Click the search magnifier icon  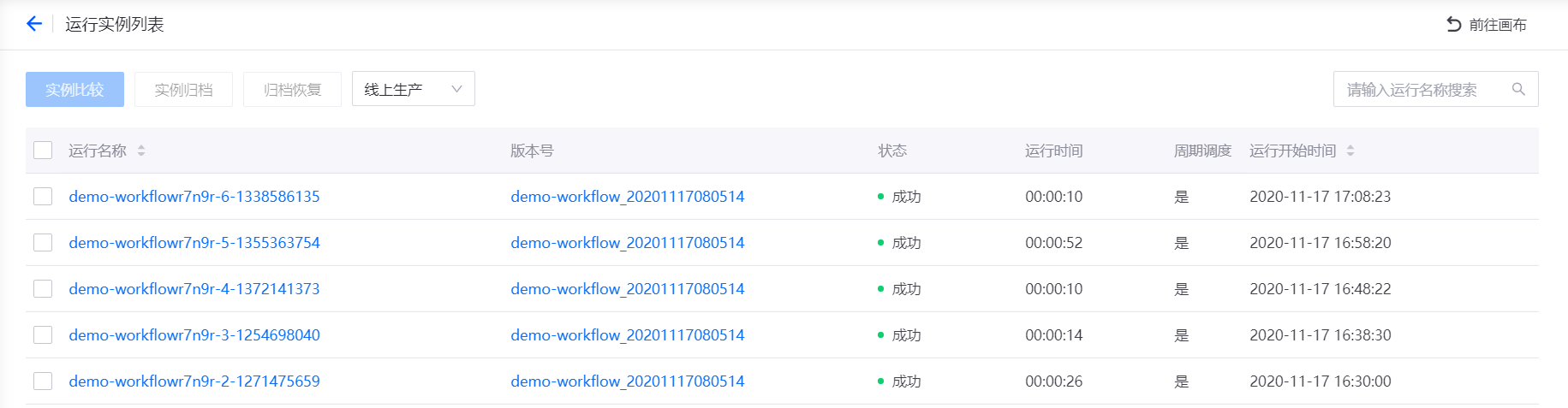1518,89
